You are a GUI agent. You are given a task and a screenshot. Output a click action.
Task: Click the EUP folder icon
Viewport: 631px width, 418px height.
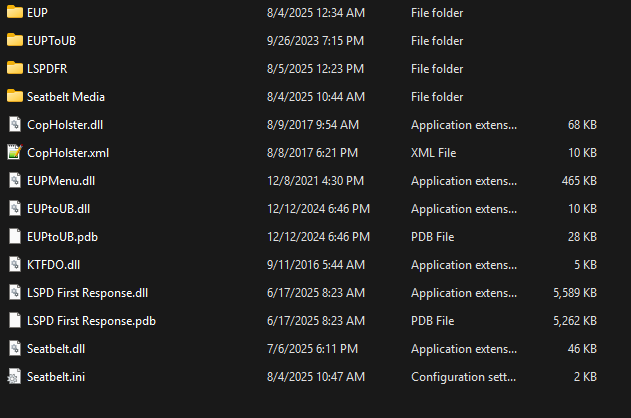14,13
